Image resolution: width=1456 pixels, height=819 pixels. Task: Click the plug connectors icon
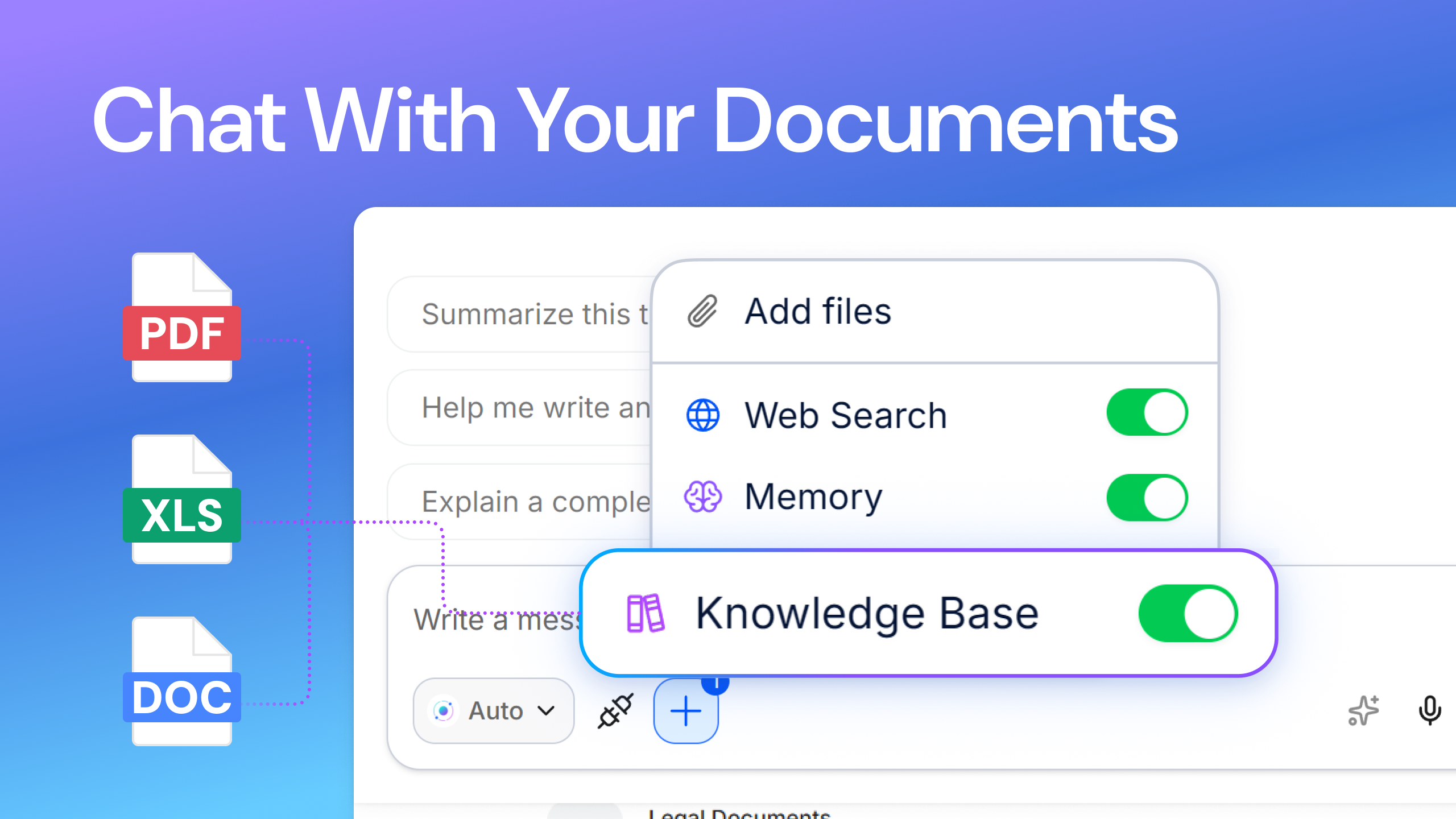615,710
